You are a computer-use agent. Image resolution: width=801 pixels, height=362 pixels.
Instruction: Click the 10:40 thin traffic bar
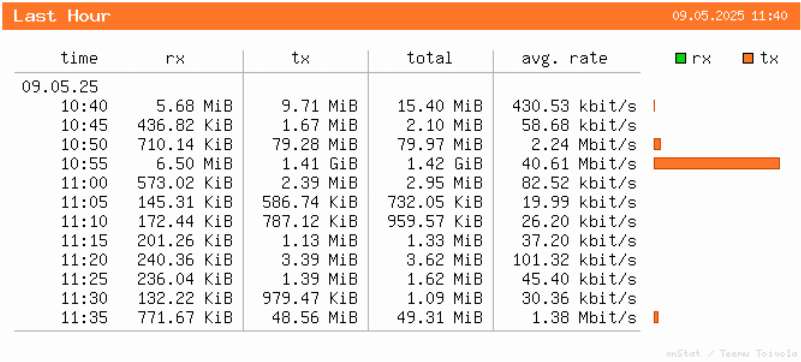tap(654, 106)
